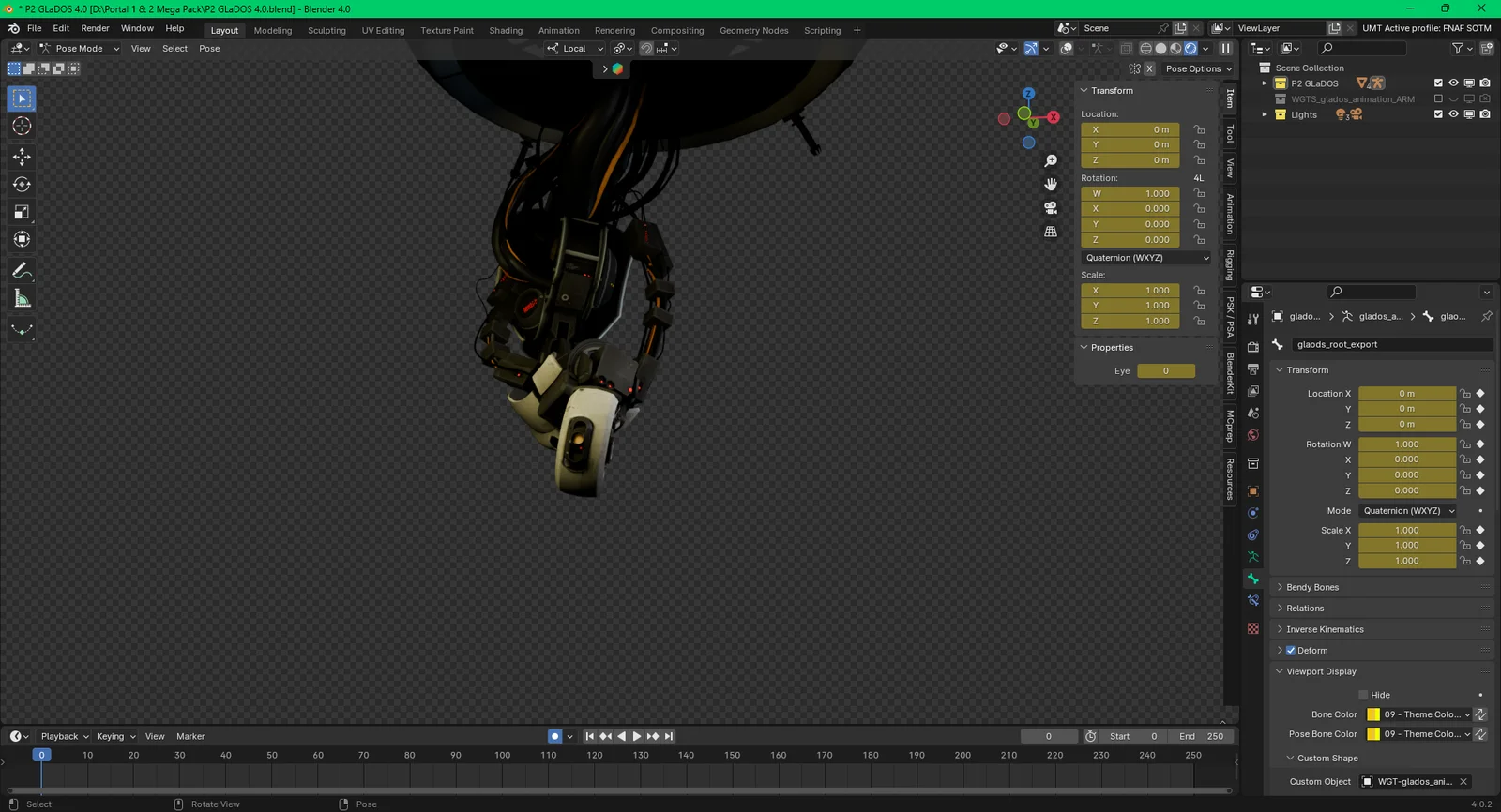Click the viewport zoom magnifier icon

[x=1051, y=161]
